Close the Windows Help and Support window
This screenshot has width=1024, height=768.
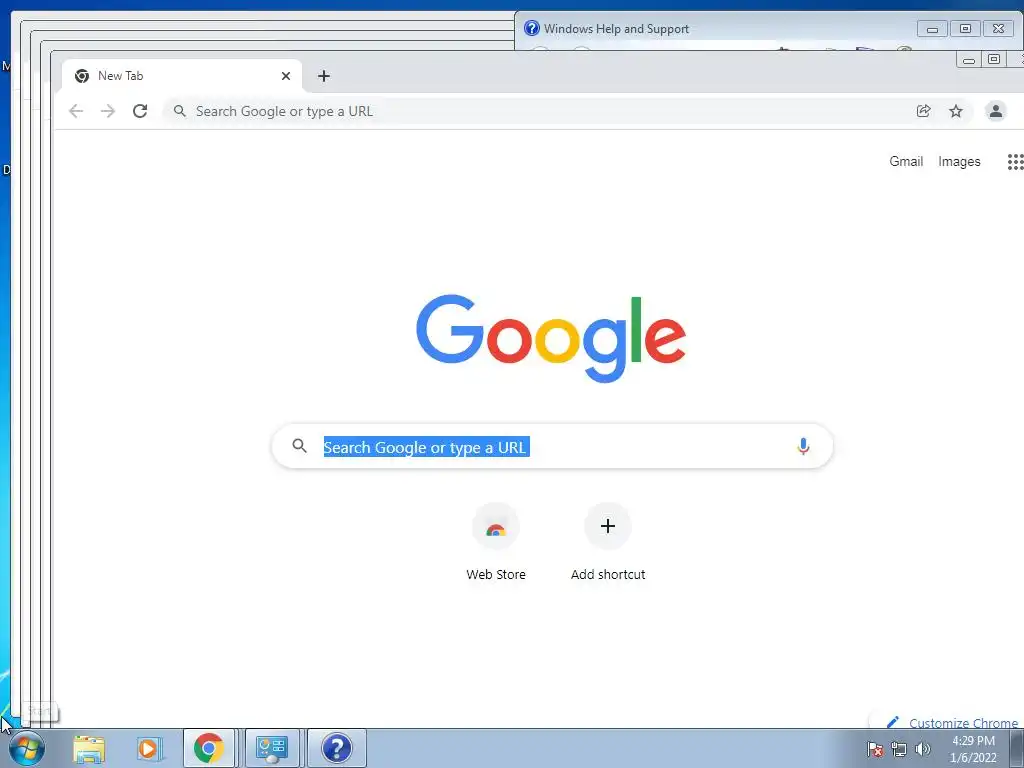998,29
